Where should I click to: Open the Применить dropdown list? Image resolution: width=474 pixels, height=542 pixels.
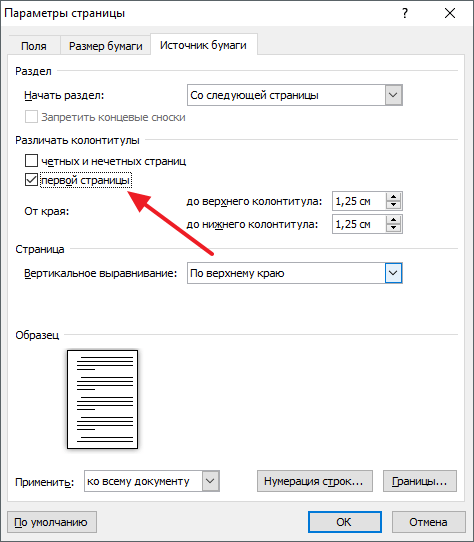pyautogui.click(x=152, y=481)
